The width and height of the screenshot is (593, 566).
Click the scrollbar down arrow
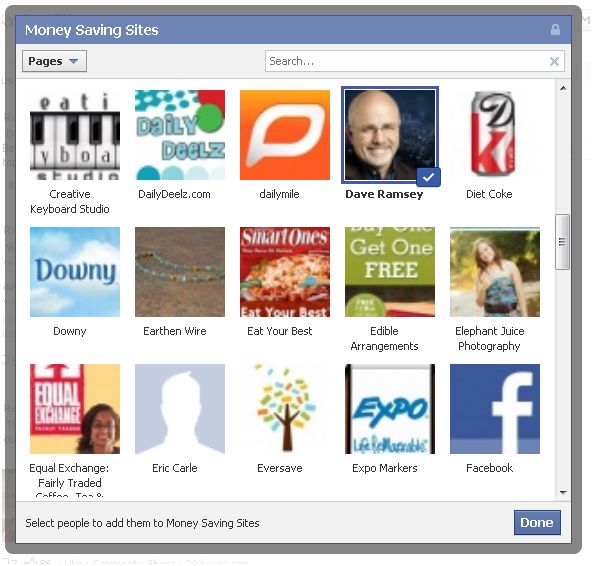[x=563, y=493]
